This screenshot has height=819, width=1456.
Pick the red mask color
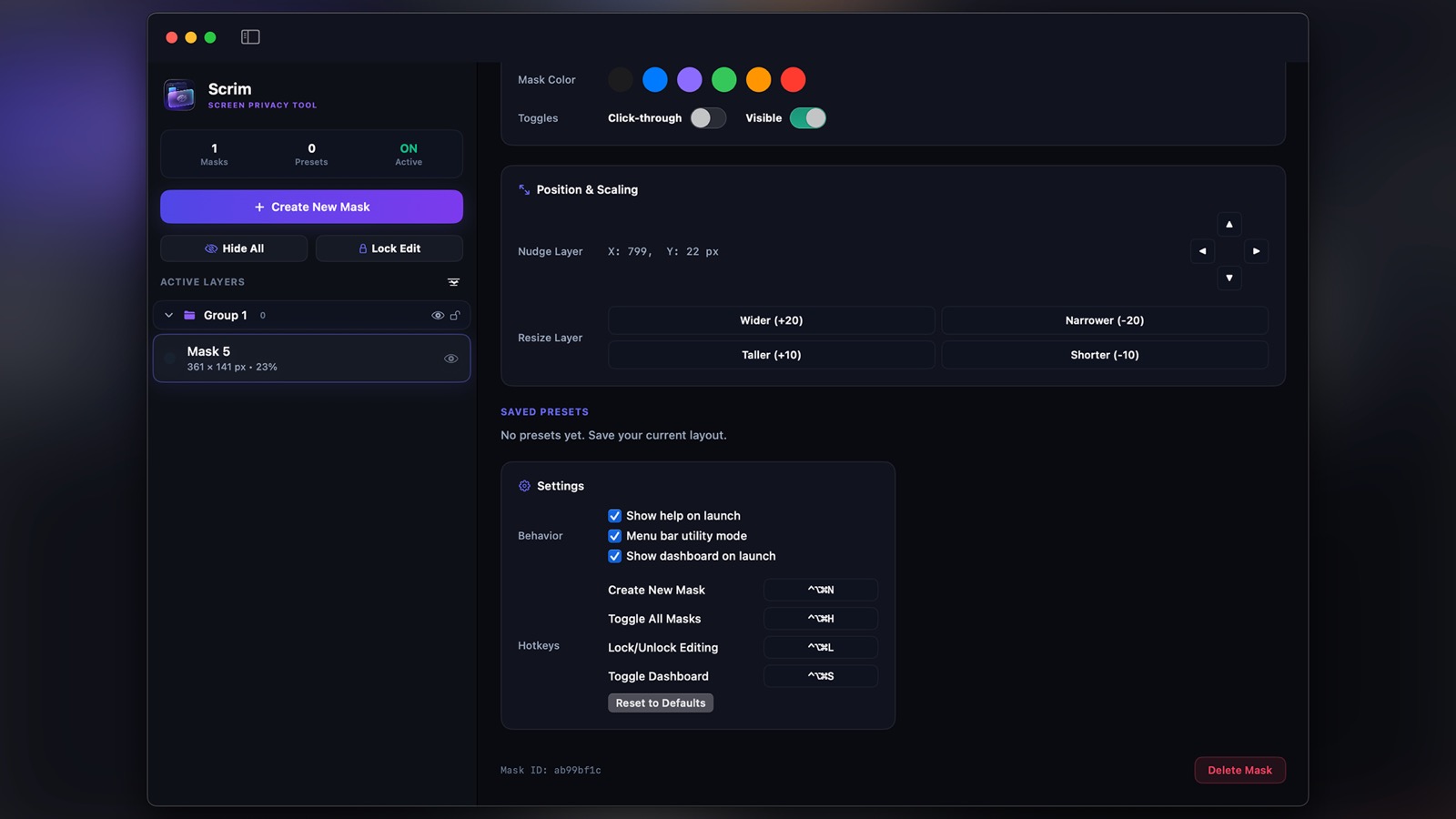[x=794, y=80]
